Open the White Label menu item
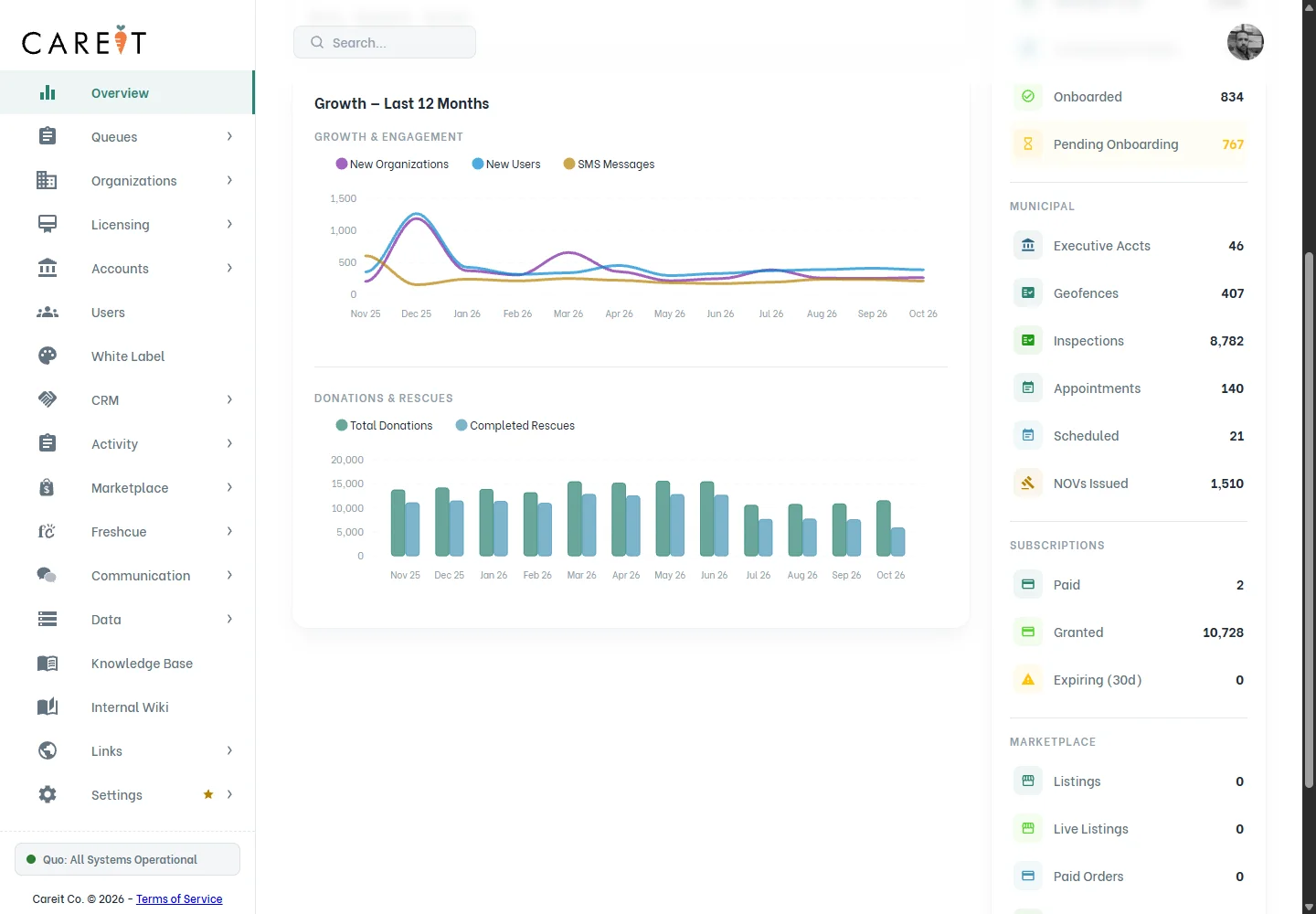Image resolution: width=1316 pixels, height=914 pixels. coord(127,356)
